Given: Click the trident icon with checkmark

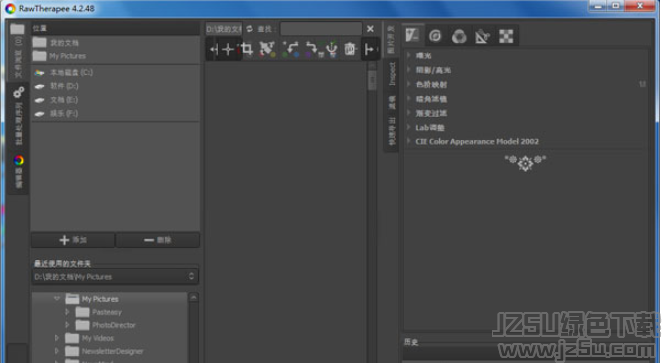Looking at the screenshot, I should coord(332,49).
